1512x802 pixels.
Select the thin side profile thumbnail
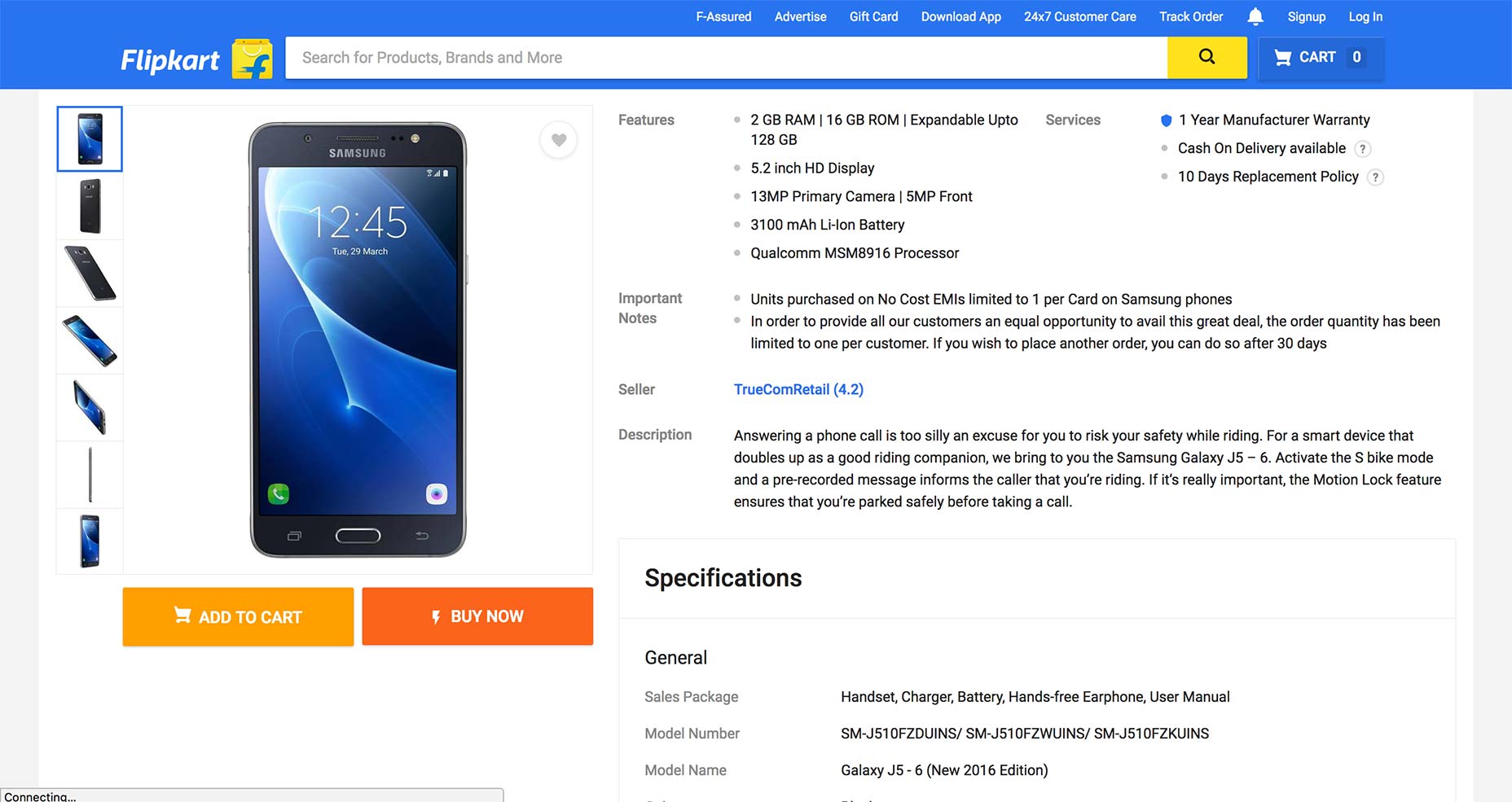pyautogui.click(x=90, y=475)
